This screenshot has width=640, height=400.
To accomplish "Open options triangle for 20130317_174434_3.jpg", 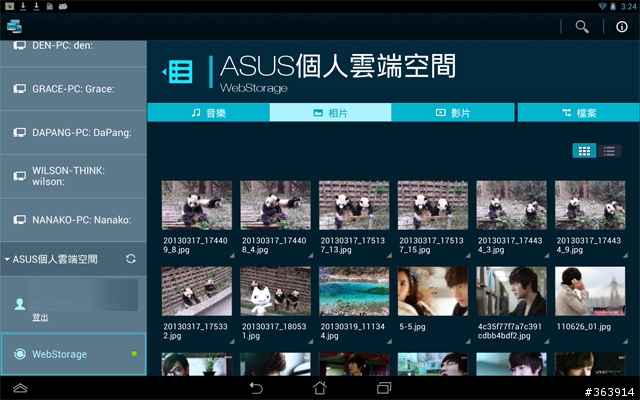I will 546,256.
